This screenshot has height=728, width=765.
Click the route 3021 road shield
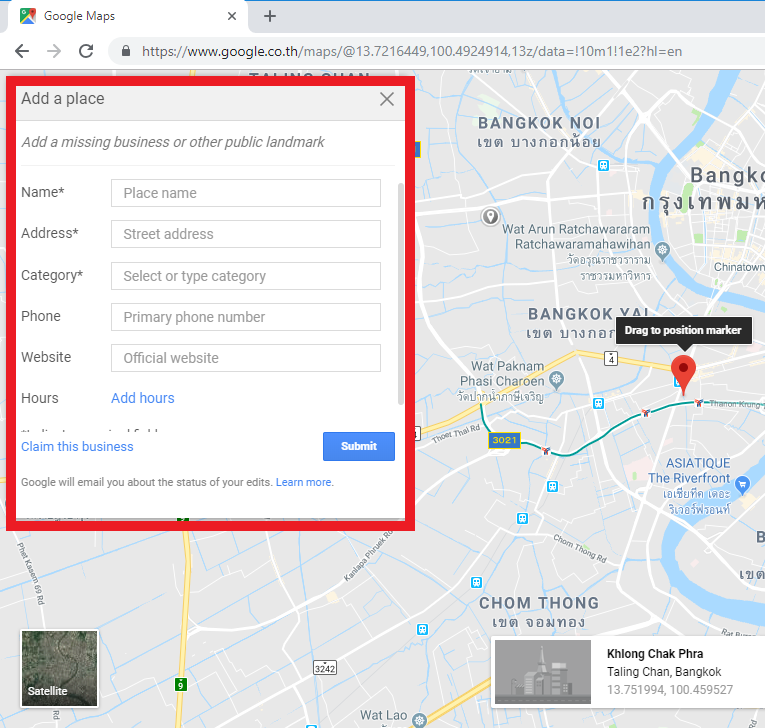pos(504,440)
